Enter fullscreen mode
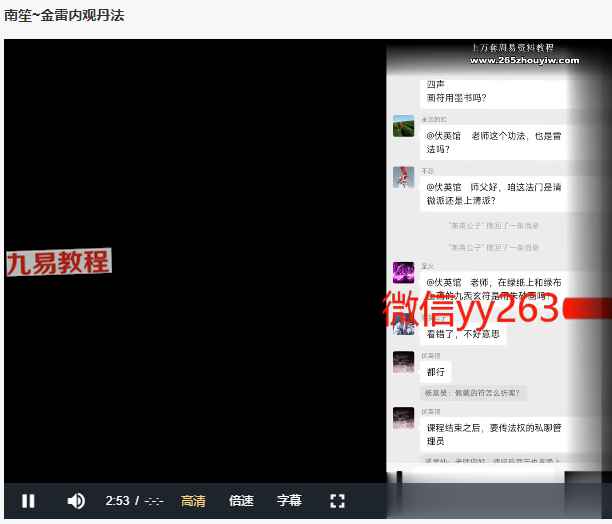The height and width of the screenshot is (524, 612). coord(337,500)
